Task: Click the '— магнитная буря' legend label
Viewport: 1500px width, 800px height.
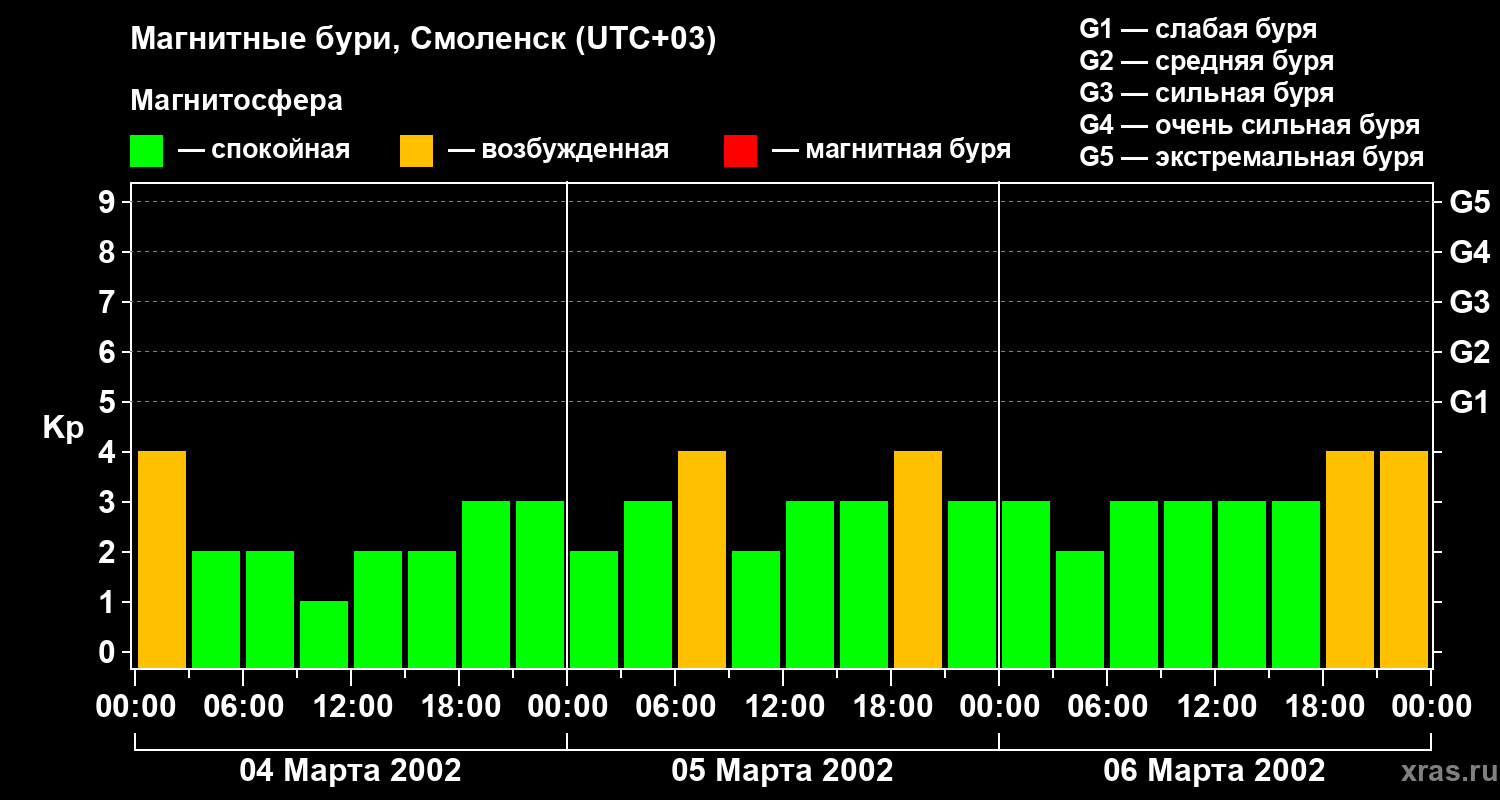Action: [891, 151]
